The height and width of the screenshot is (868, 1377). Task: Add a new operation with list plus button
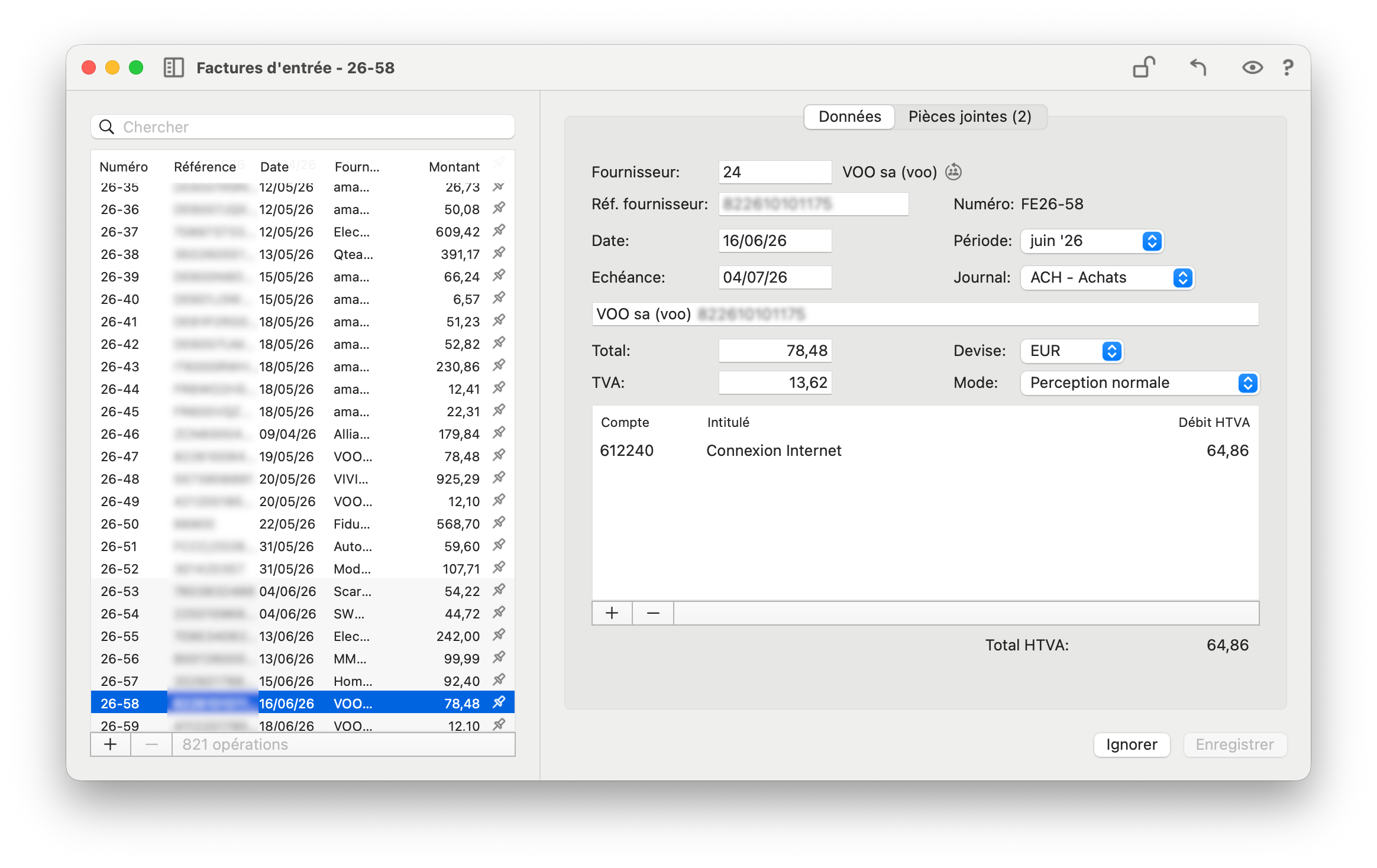pyautogui.click(x=111, y=744)
